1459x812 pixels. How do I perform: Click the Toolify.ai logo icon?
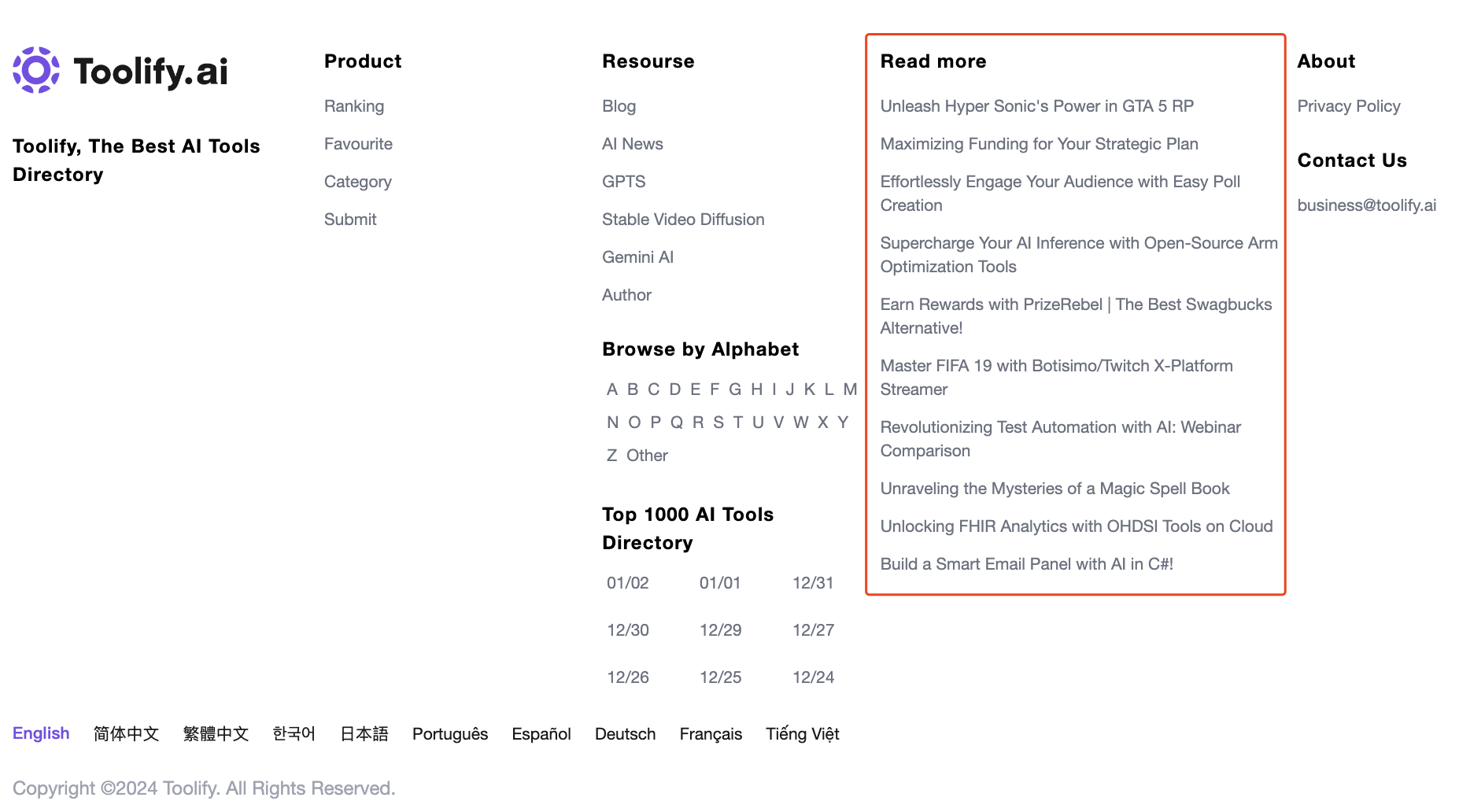pos(36,70)
